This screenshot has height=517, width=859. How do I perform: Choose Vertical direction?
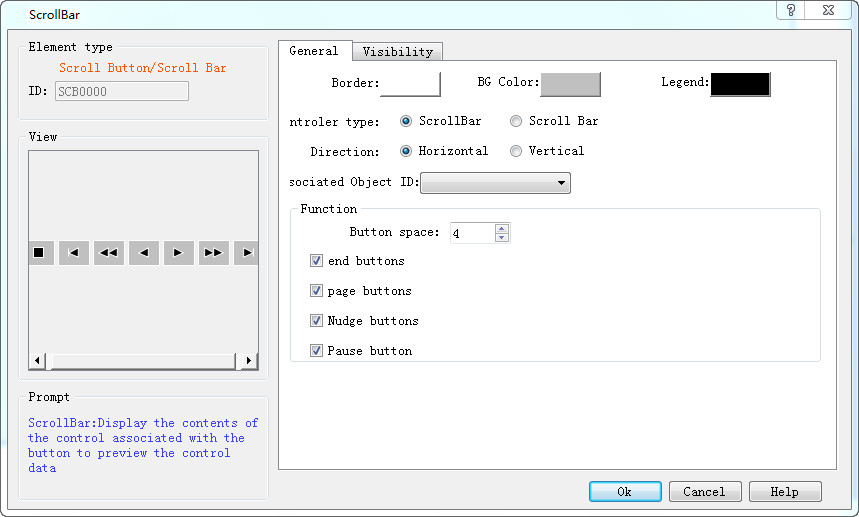516,151
